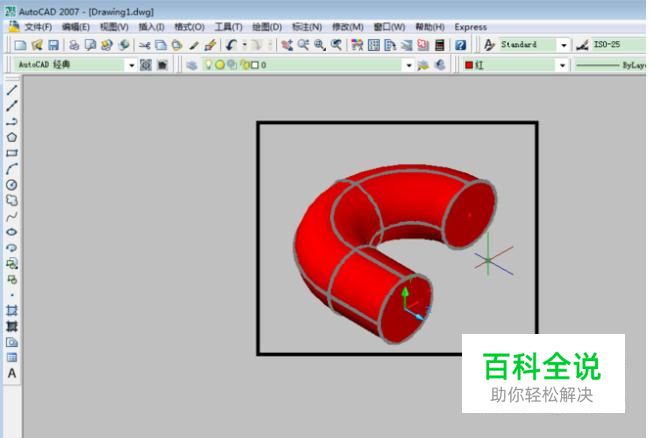Image resolution: width=650 pixels, height=438 pixels.
Task: Select the Circle tool
Action: point(12,184)
